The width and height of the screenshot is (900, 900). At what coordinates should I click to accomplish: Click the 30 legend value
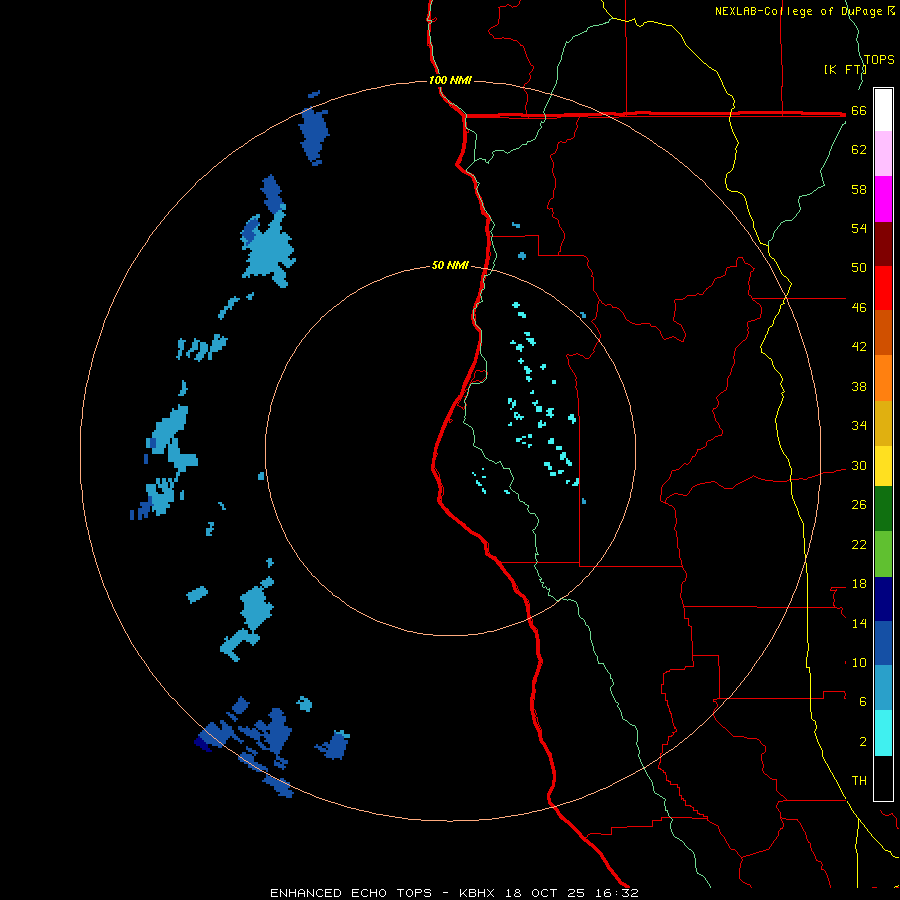[859, 465]
